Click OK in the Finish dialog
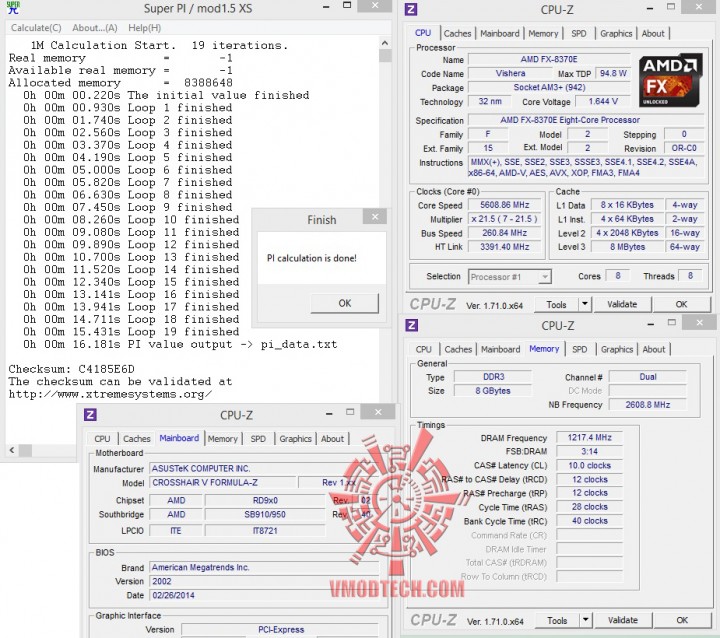 point(344,303)
